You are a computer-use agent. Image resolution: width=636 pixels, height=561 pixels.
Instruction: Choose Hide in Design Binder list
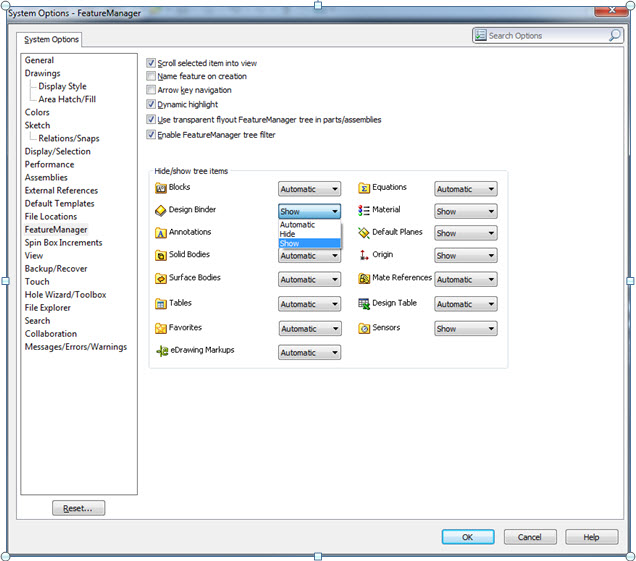point(309,234)
